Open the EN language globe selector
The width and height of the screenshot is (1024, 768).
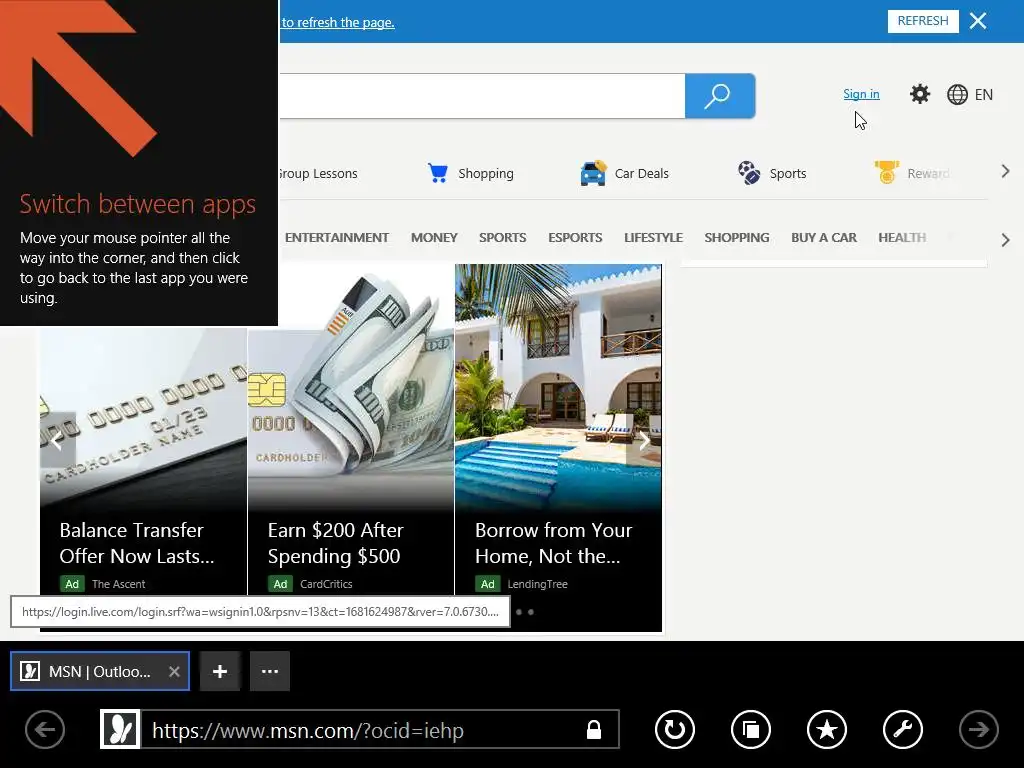coord(970,95)
